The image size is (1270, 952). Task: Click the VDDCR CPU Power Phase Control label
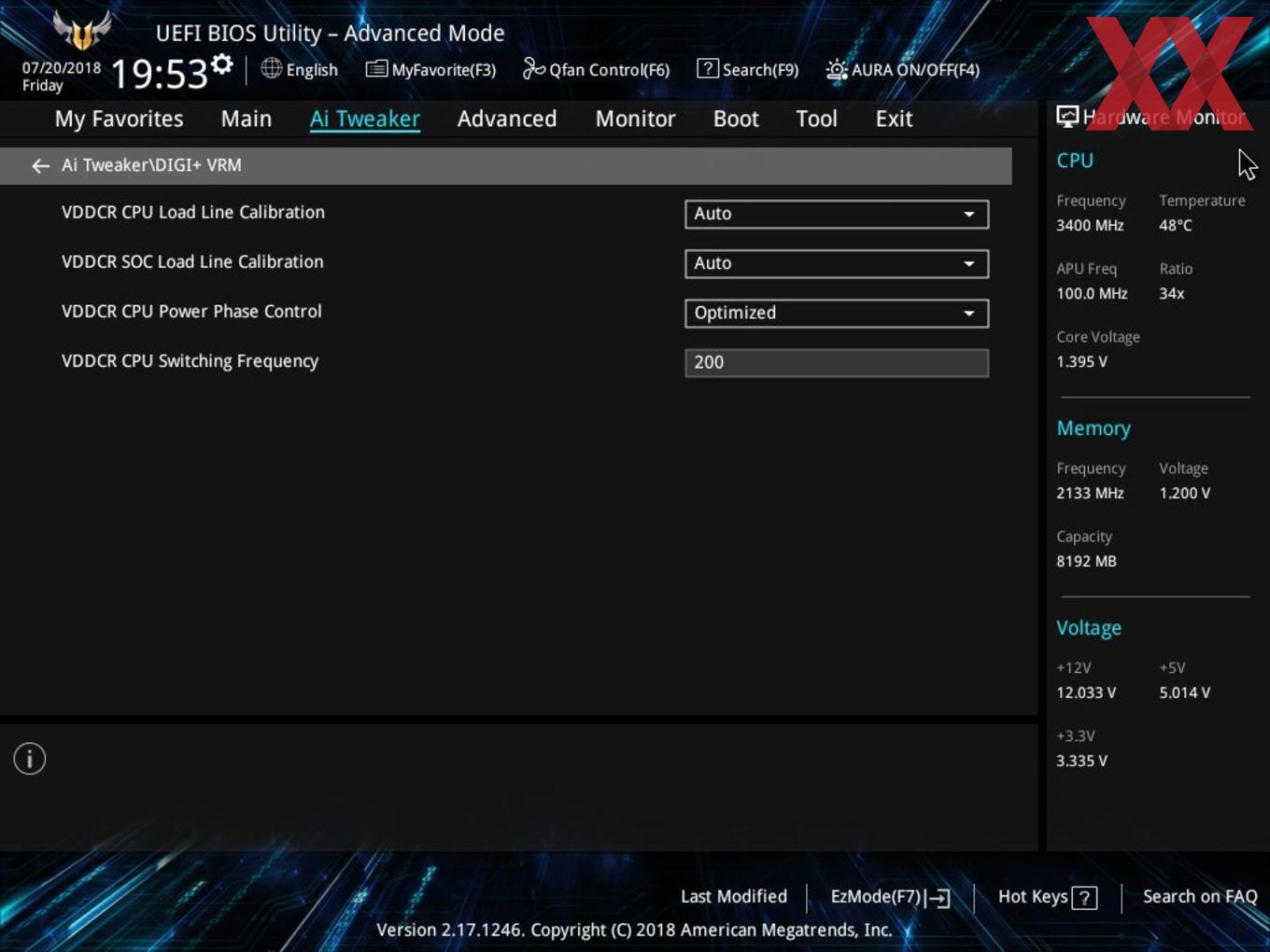(191, 311)
